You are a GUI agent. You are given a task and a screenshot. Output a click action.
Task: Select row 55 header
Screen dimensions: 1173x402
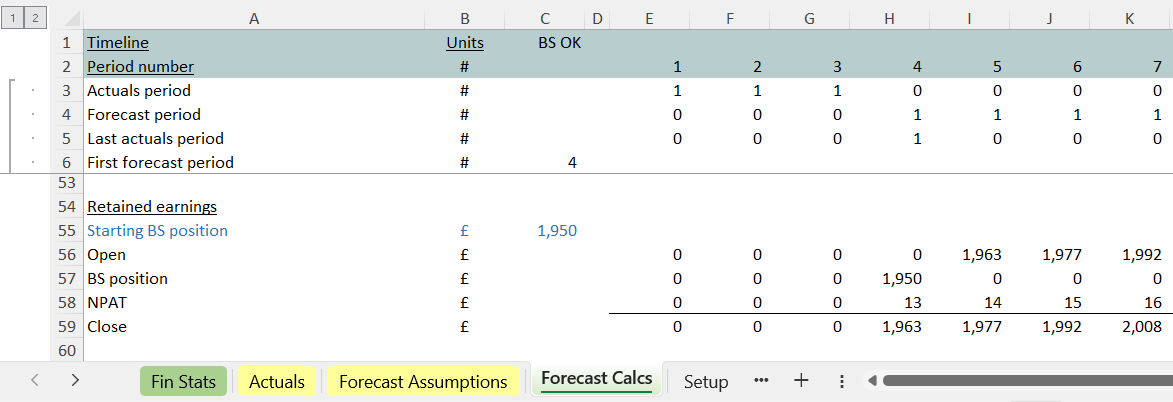(x=67, y=231)
